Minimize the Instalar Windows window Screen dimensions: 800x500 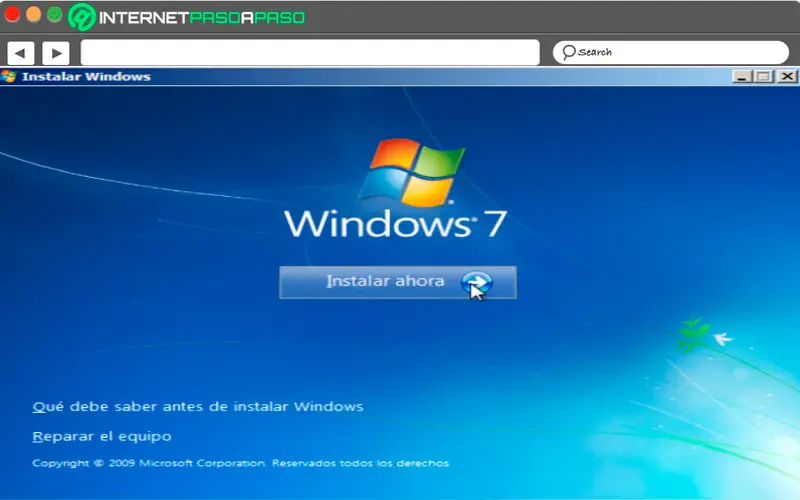pyautogui.click(x=742, y=77)
